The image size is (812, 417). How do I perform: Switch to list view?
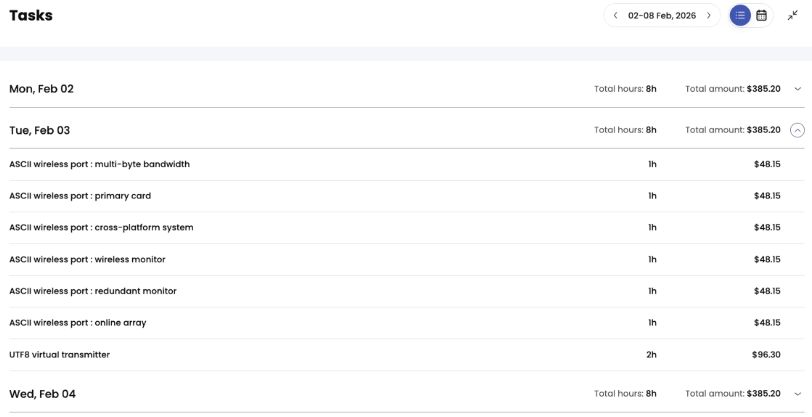point(740,16)
